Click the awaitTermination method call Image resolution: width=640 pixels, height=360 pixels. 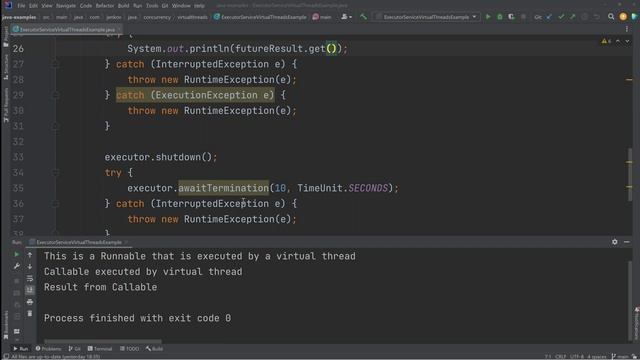pyautogui.click(x=224, y=188)
